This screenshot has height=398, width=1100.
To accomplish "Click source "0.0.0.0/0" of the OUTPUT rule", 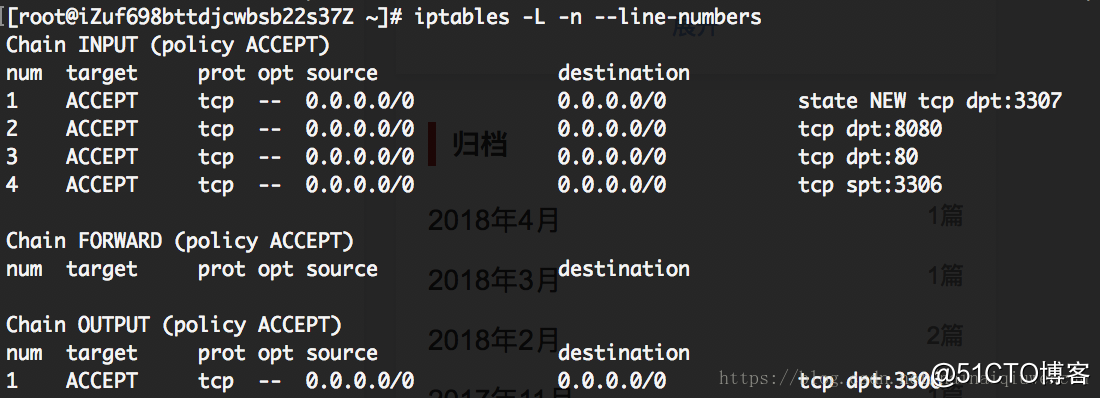I will [360, 381].
